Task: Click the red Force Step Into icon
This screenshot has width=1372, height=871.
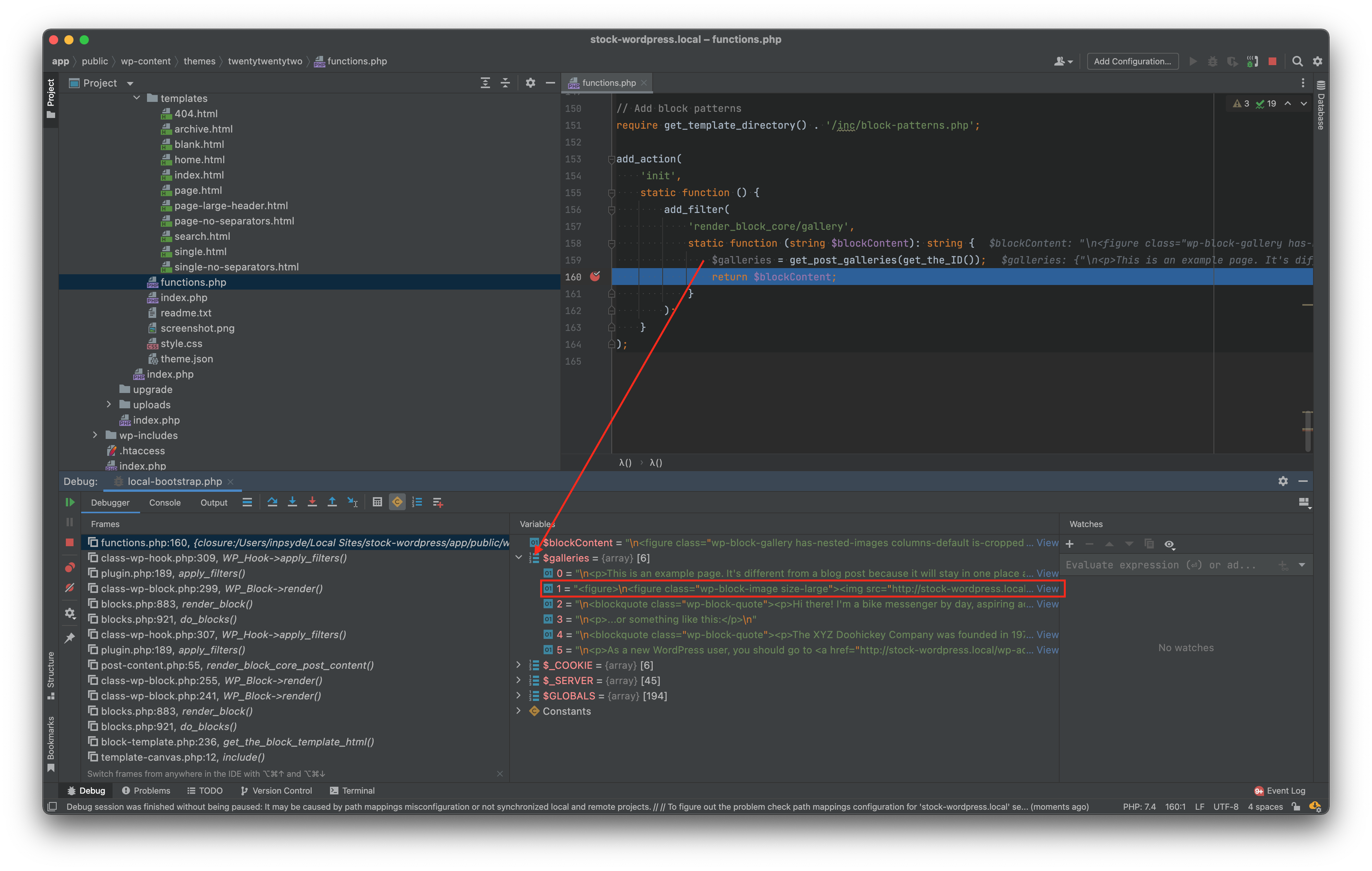Action: 312,502
